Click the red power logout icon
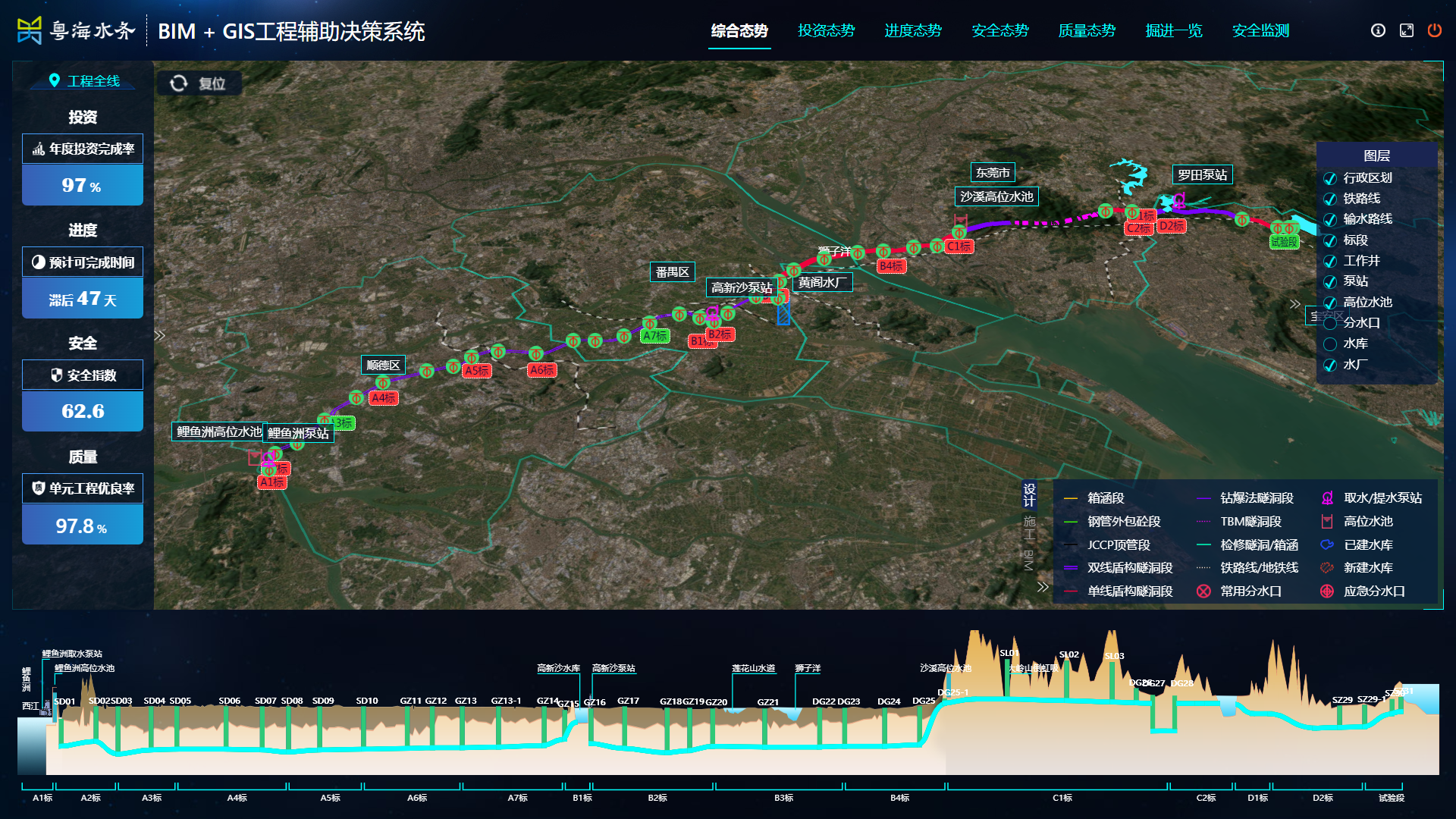Image resolution: width=1456 pixels, height=819 pixels. 1434,30
